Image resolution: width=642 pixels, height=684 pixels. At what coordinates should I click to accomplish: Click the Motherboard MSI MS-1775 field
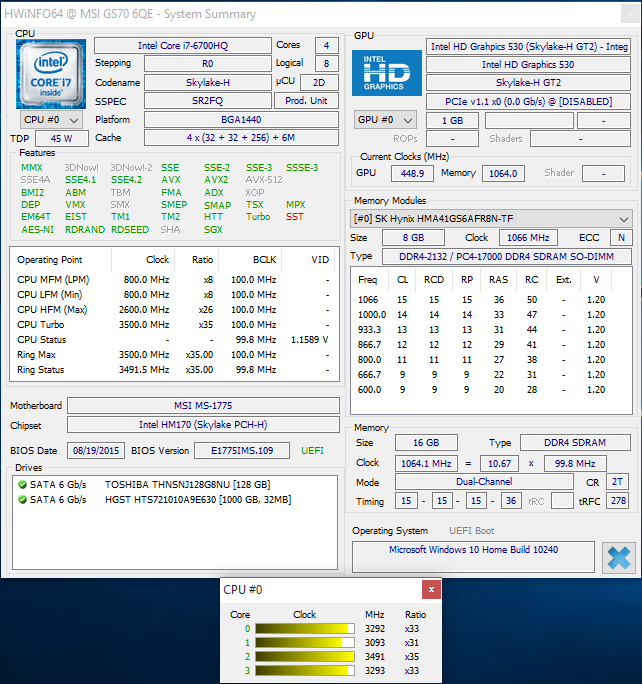203,405
